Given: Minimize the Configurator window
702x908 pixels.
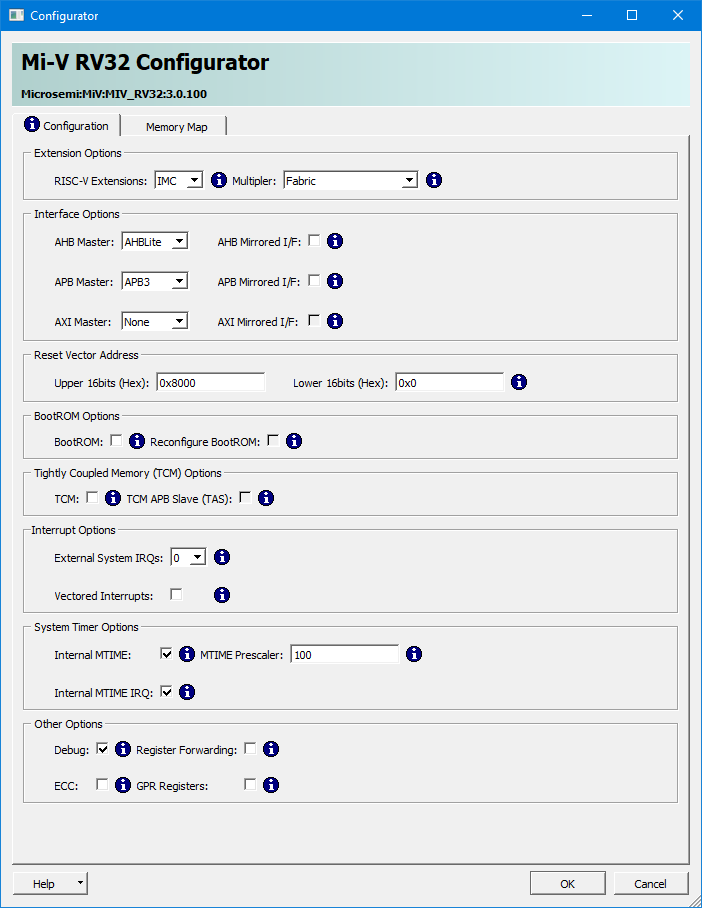Looking at the screenshot, I should (587, 16).
